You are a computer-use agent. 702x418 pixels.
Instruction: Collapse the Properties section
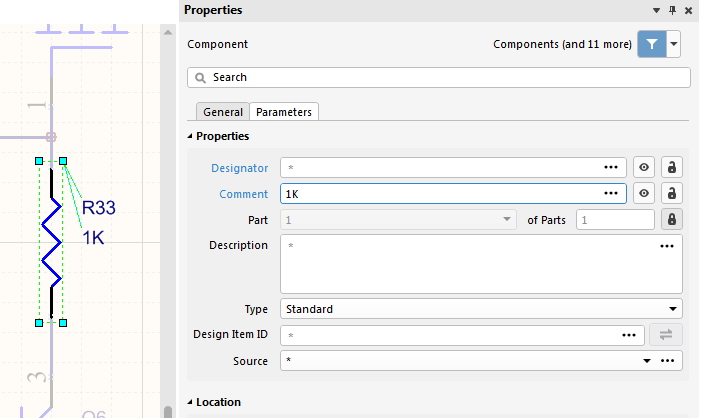[x=191, y=136]
